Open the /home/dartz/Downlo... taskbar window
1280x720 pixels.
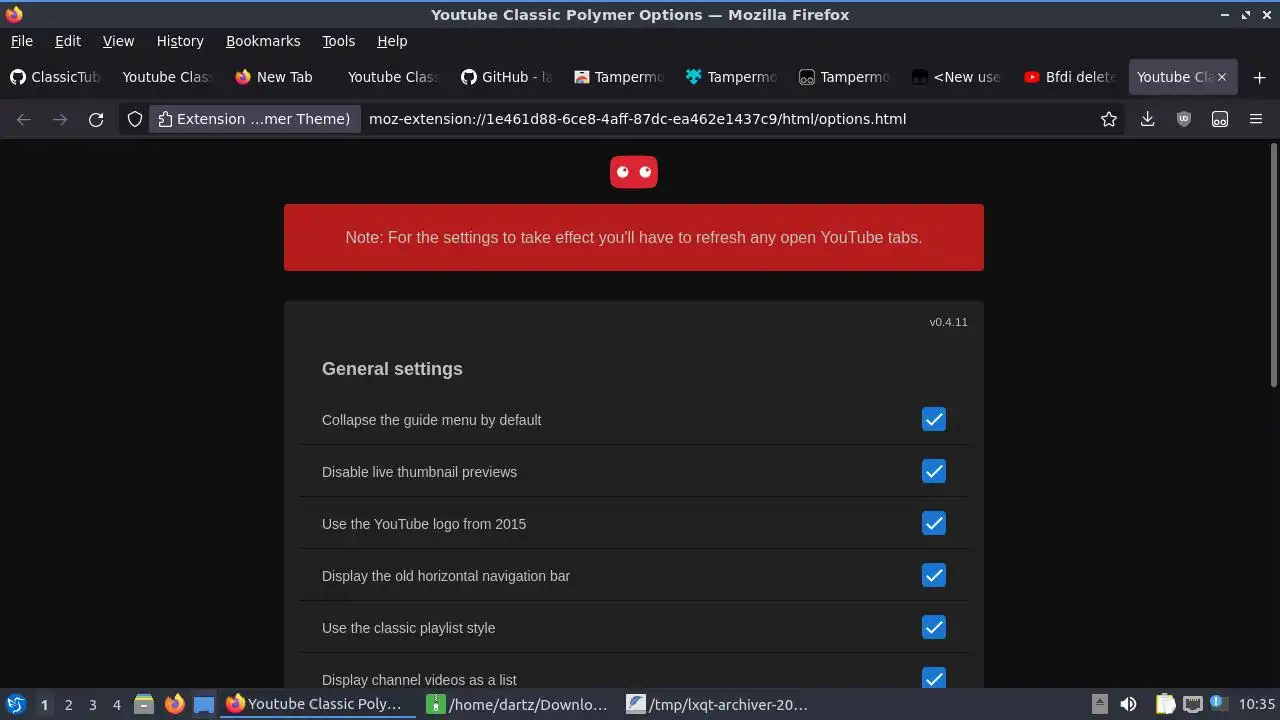click(518, 704)
